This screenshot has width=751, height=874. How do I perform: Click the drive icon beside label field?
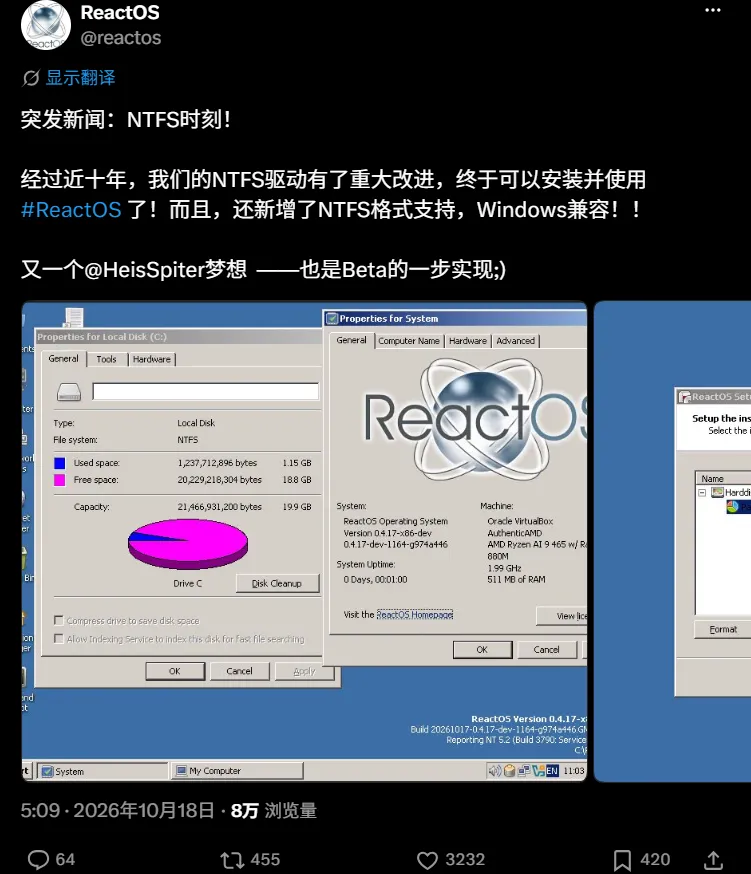pyautogui.click(x=69, y=392)
